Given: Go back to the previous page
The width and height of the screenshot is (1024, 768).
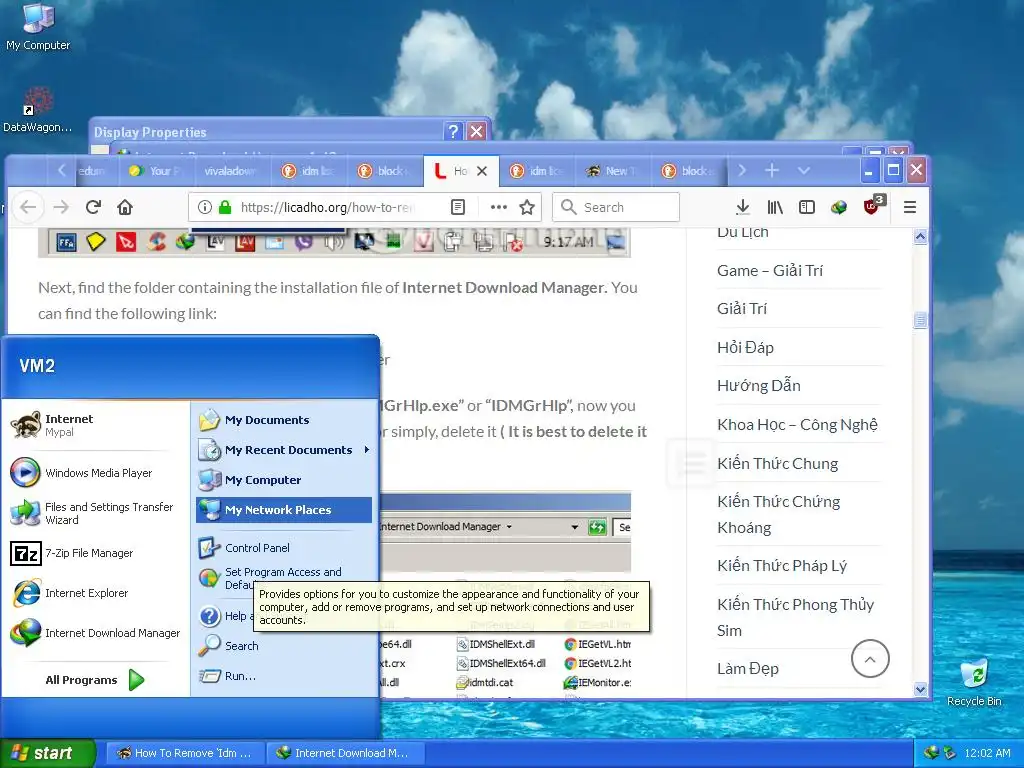Looking at the screenshot, I should tap(28, 207).
